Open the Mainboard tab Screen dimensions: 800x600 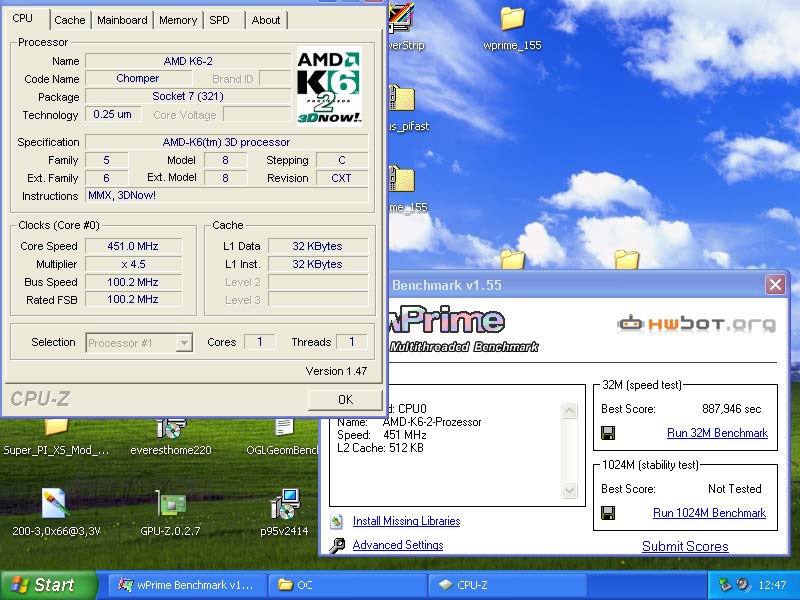click(x=122, y=20)
